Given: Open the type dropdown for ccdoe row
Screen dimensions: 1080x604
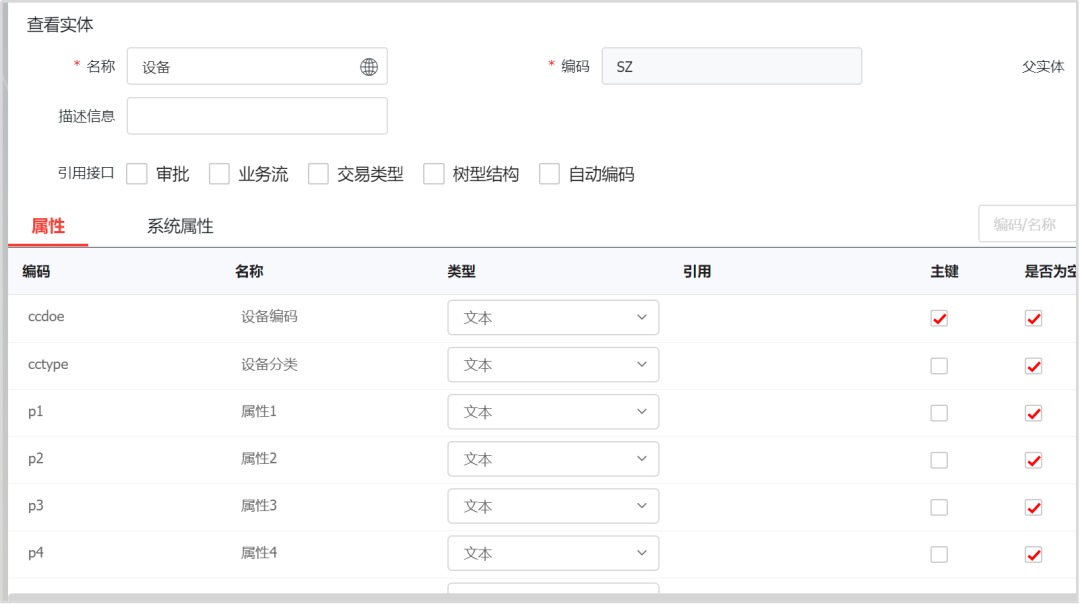Looking at the screenshot, I should [553, 317].
